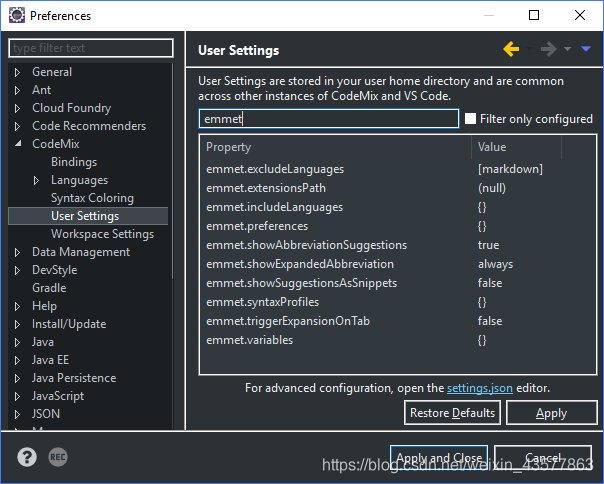The width and height of the screenshot is (604, 484).
Task: Open the blue view menu triangle
Action: tap(586, 49)
